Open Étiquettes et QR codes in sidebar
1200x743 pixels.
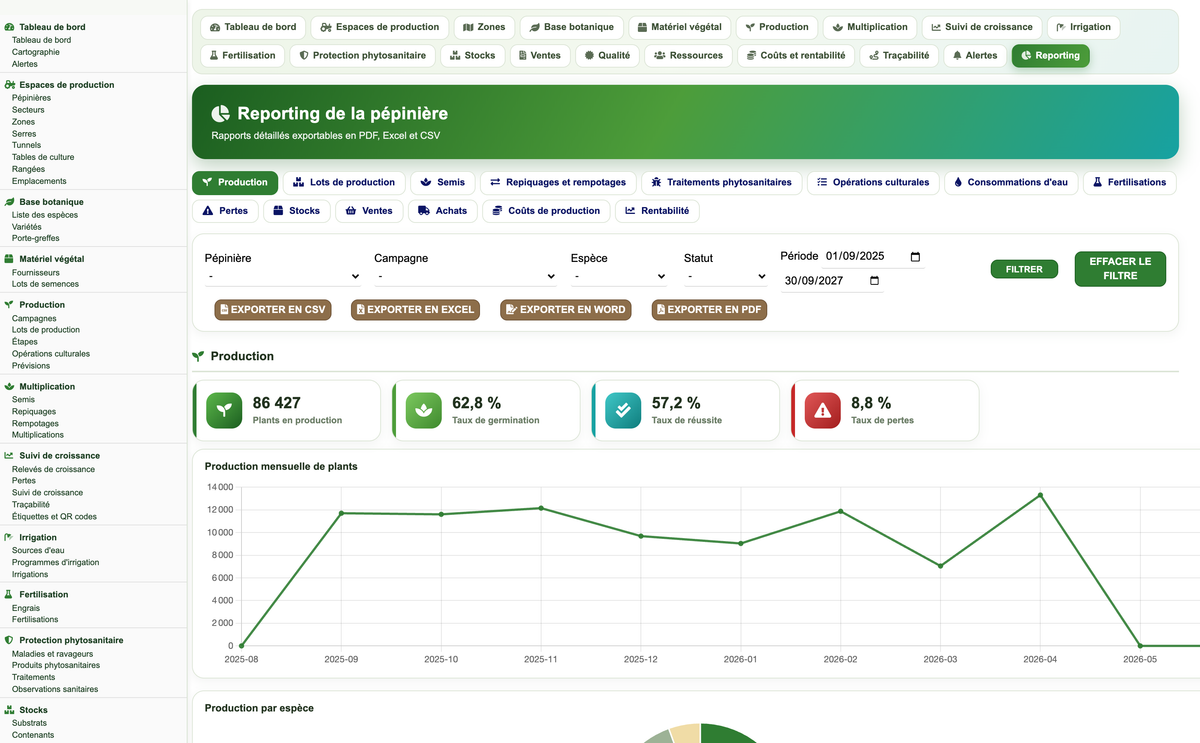(54, 517)
